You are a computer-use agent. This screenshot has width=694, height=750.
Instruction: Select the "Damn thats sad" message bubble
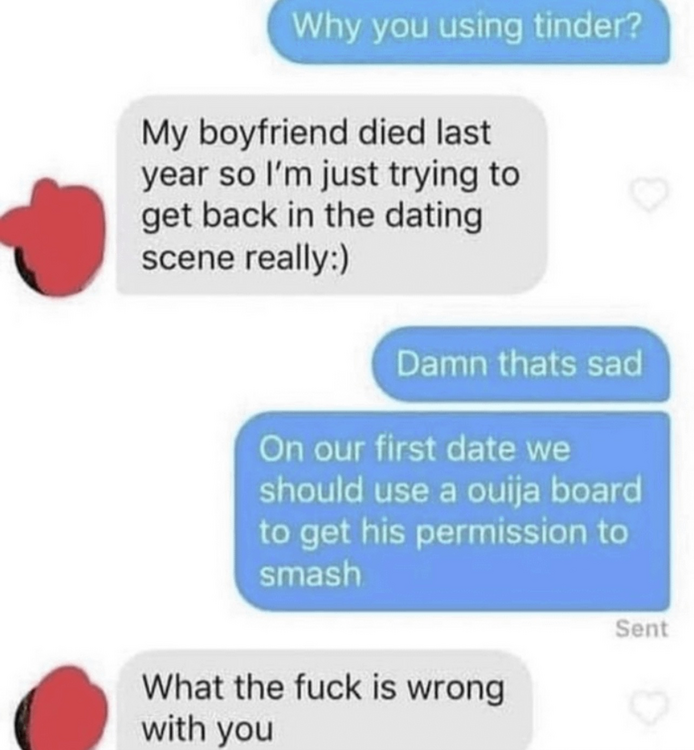[x=520, y=364]
